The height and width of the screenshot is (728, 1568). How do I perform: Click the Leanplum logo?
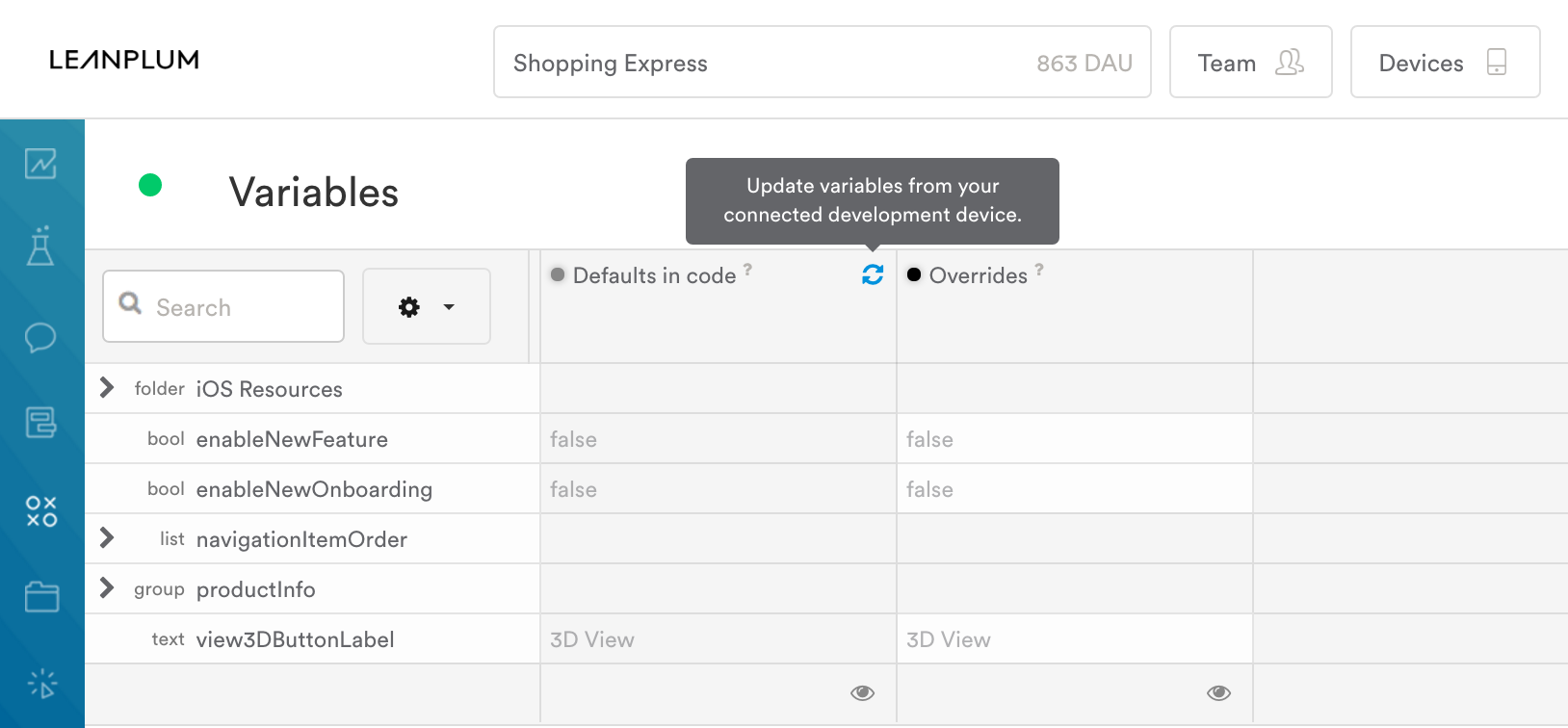(x=124, y=60)
